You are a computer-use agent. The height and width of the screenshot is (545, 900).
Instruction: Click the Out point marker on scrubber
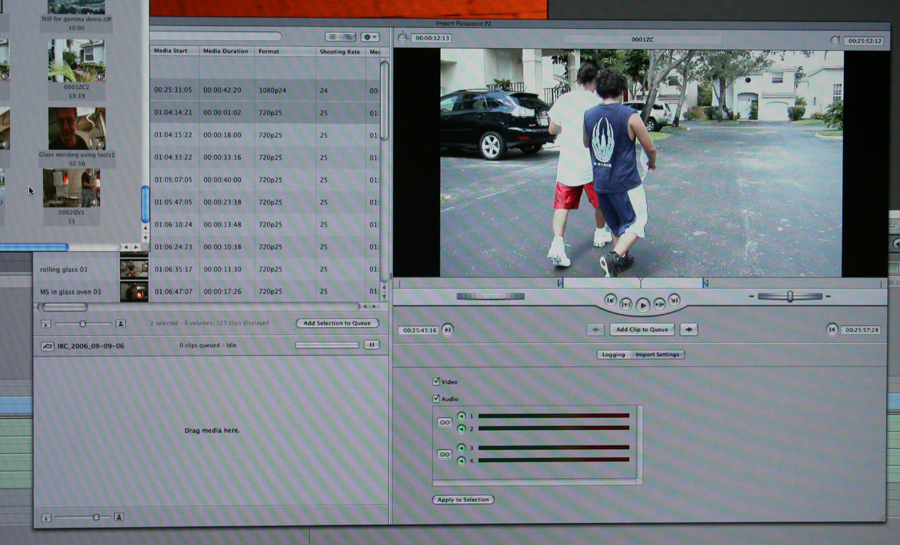705,283
